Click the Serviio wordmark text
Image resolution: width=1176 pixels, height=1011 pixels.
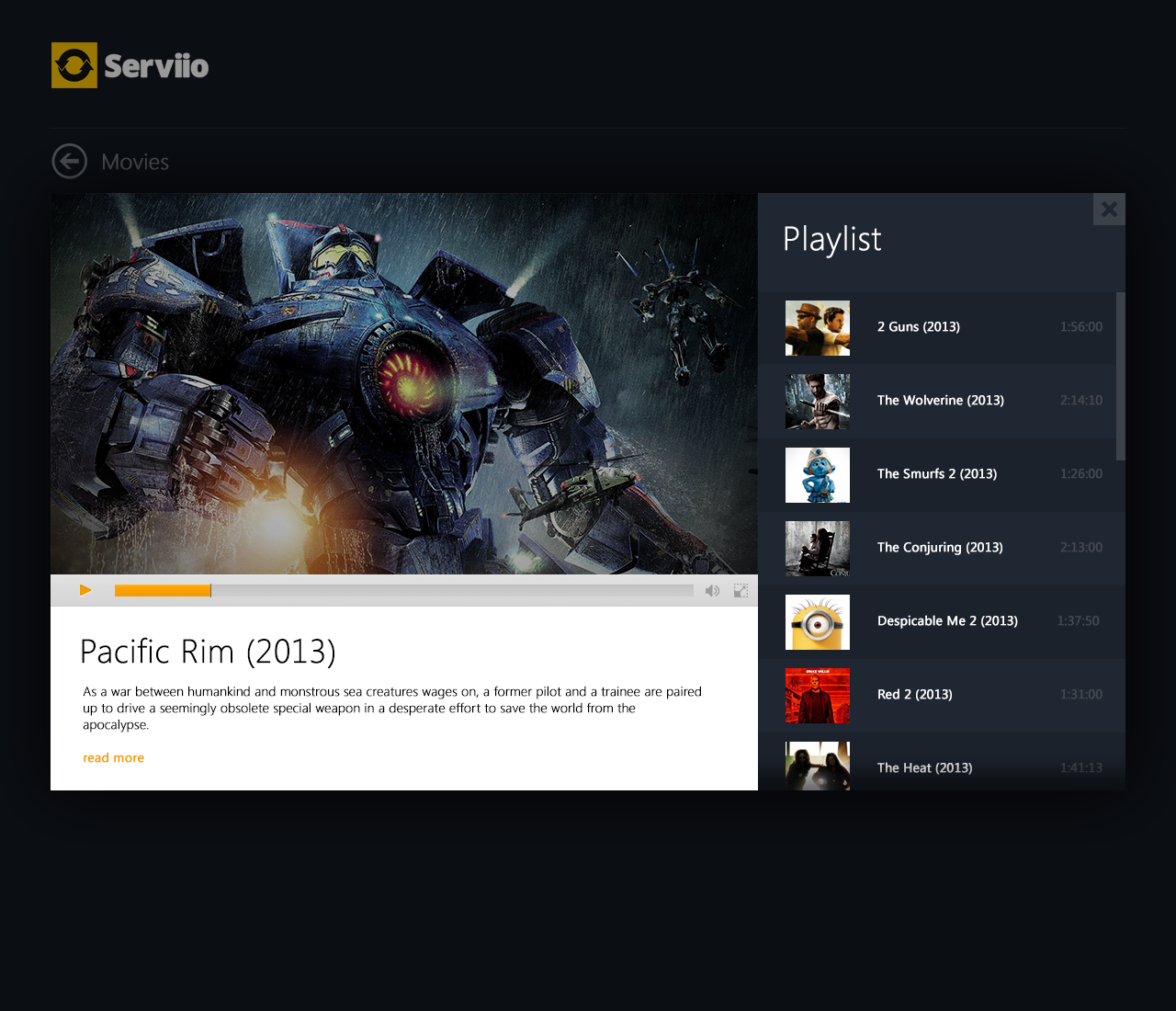156,66
